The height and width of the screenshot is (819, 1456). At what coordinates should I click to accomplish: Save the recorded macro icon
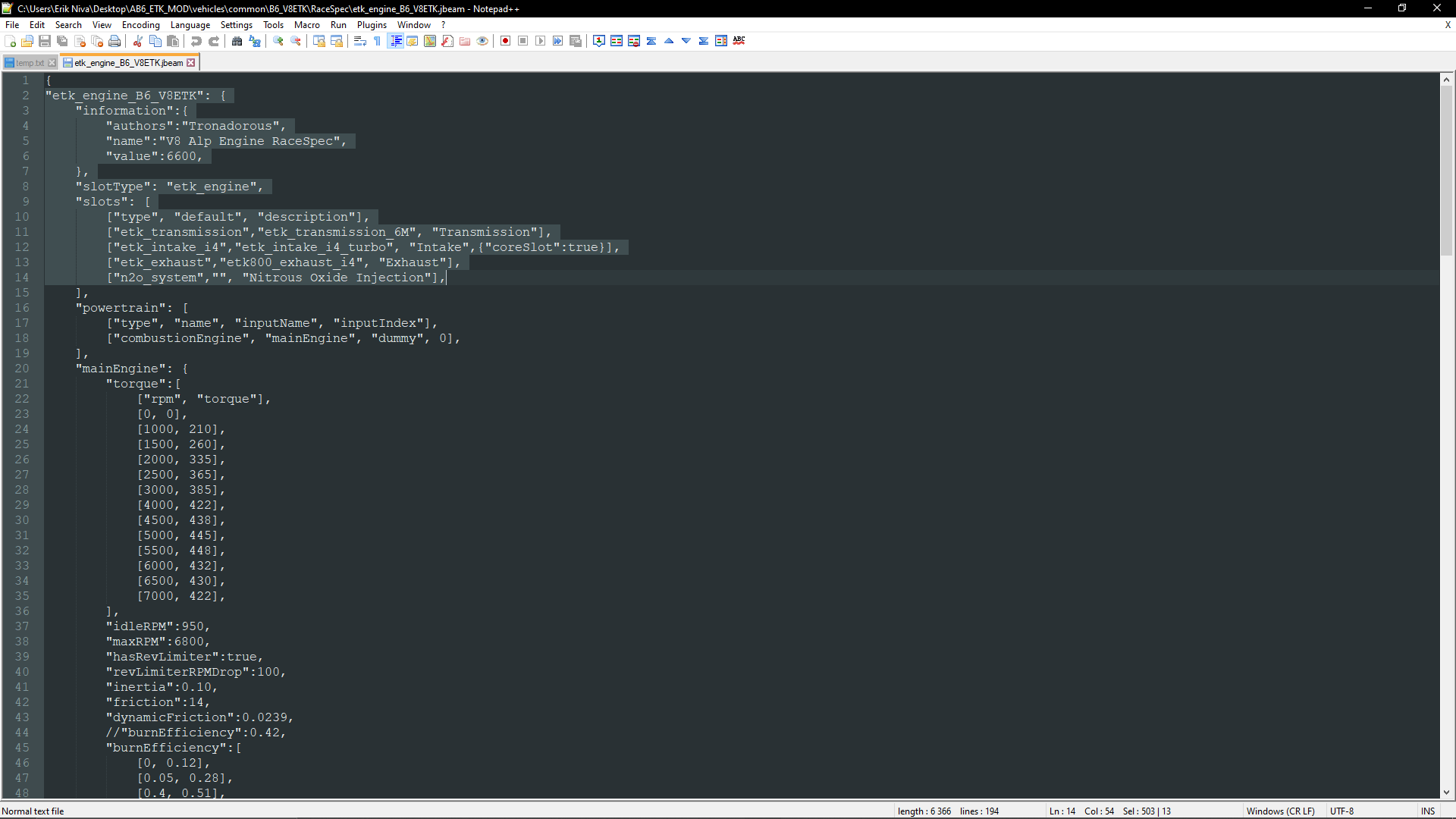(x=576, y=41)
